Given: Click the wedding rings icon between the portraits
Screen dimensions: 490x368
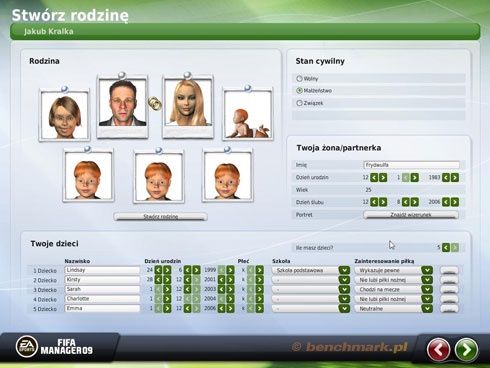Looking at the screenshot, I should (155, 104).
